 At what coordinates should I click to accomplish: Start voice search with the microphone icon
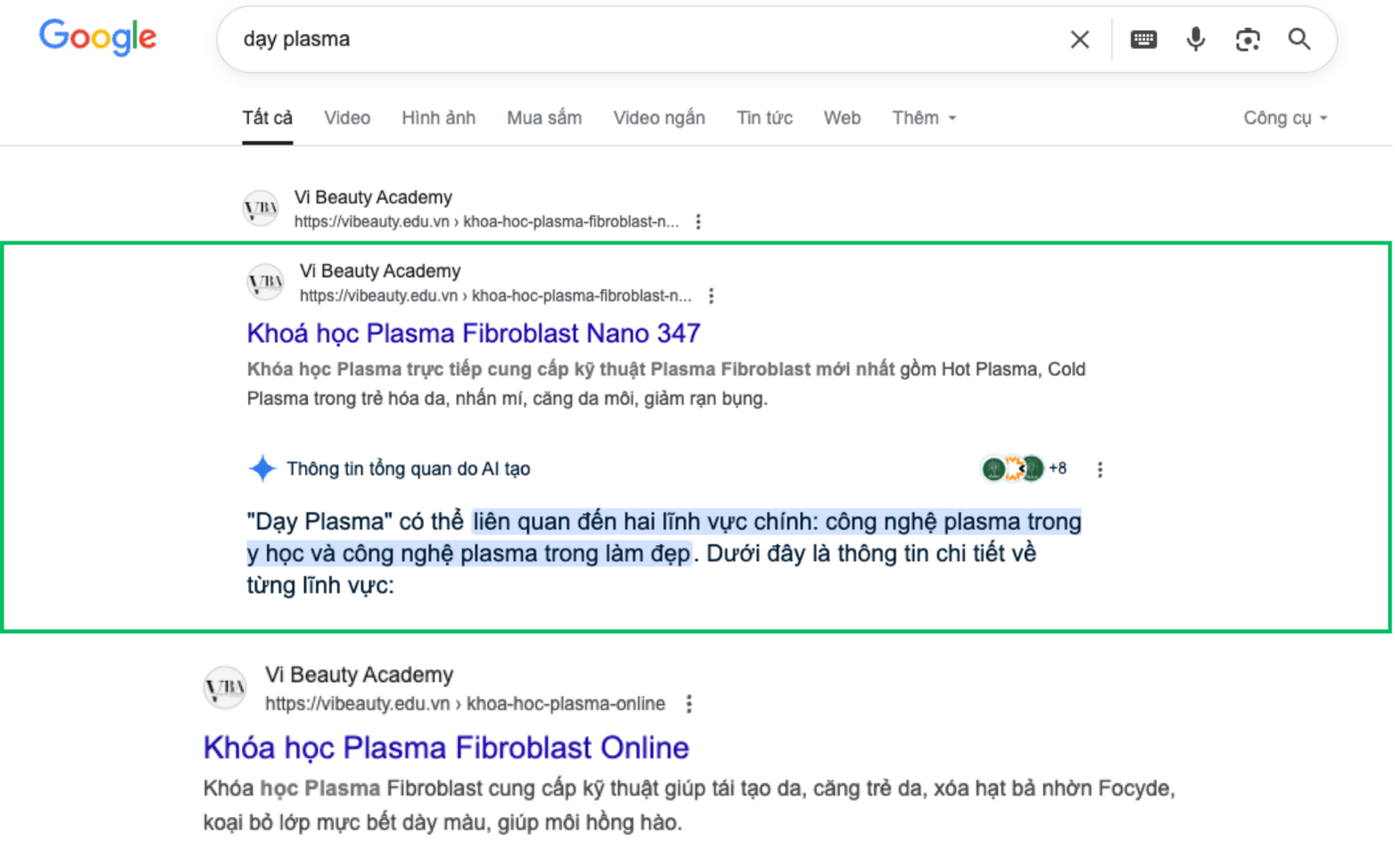click(1196, 39)
